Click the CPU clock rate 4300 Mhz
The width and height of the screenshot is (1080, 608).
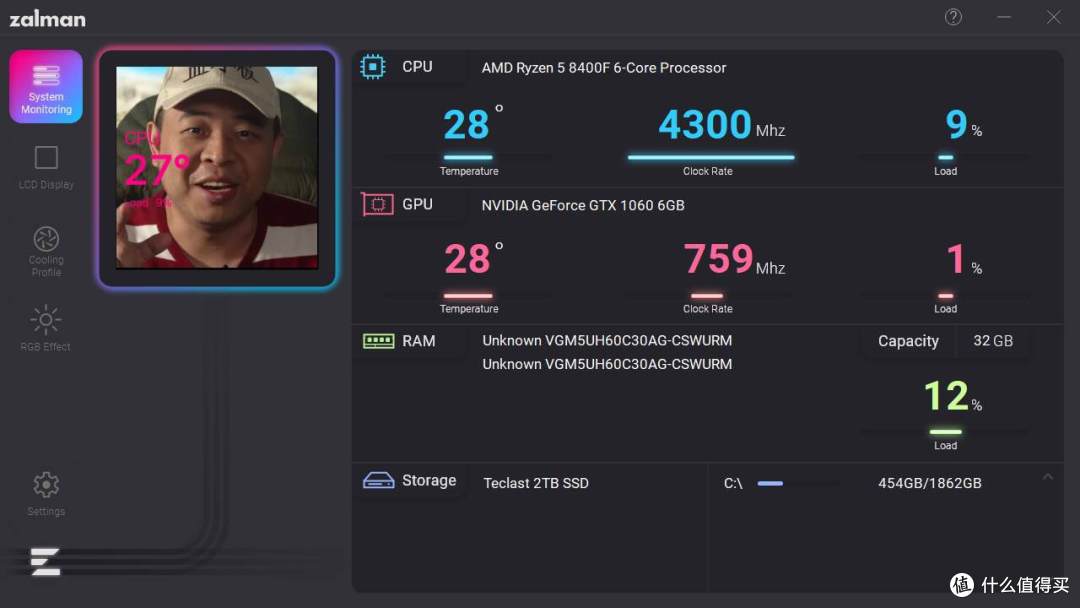coord(721,124)
